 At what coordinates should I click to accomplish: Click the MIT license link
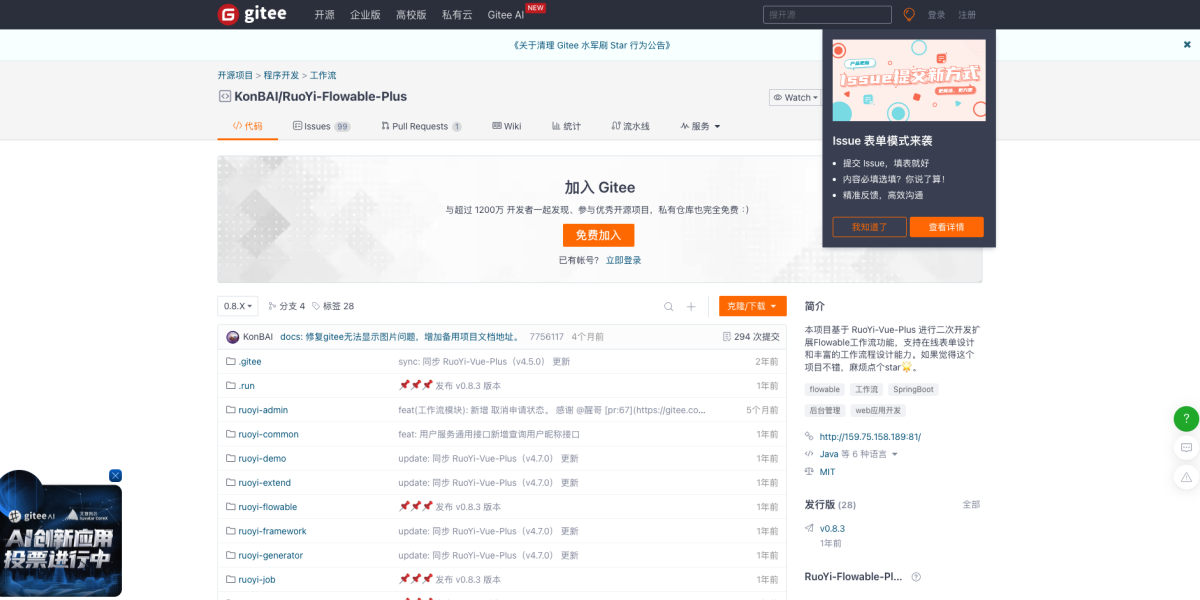(827, 472)
